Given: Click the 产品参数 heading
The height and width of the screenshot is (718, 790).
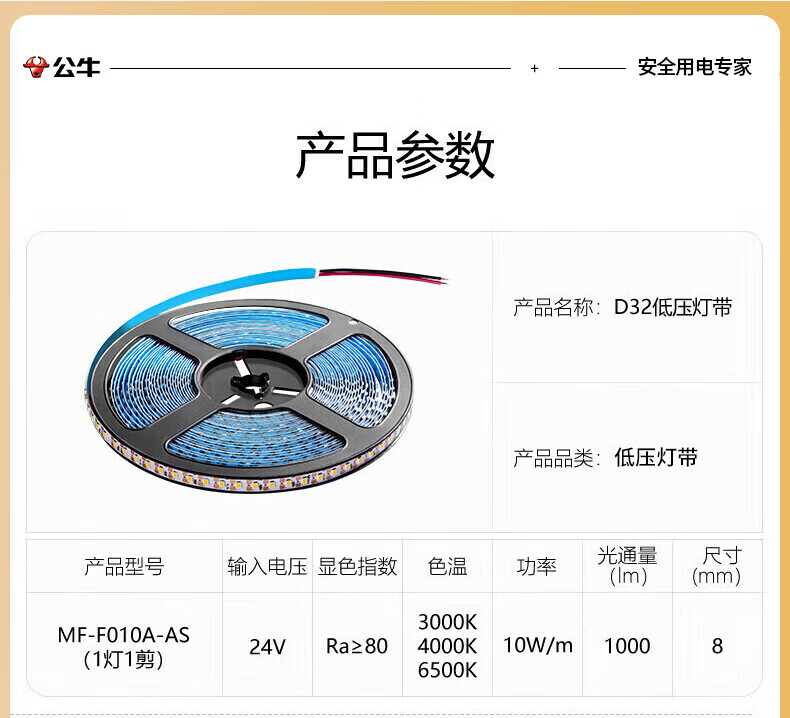Looking at the screenshot, I should pos(395,154).
